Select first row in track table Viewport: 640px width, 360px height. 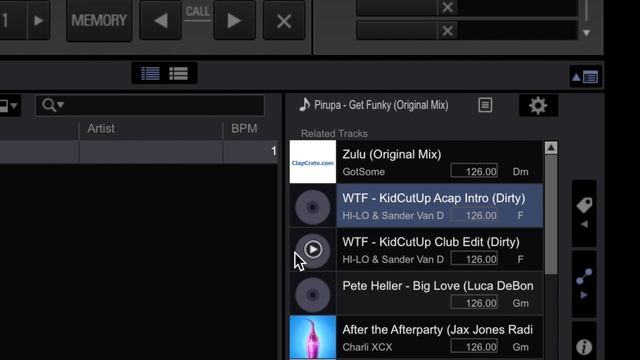coord(139,151)
